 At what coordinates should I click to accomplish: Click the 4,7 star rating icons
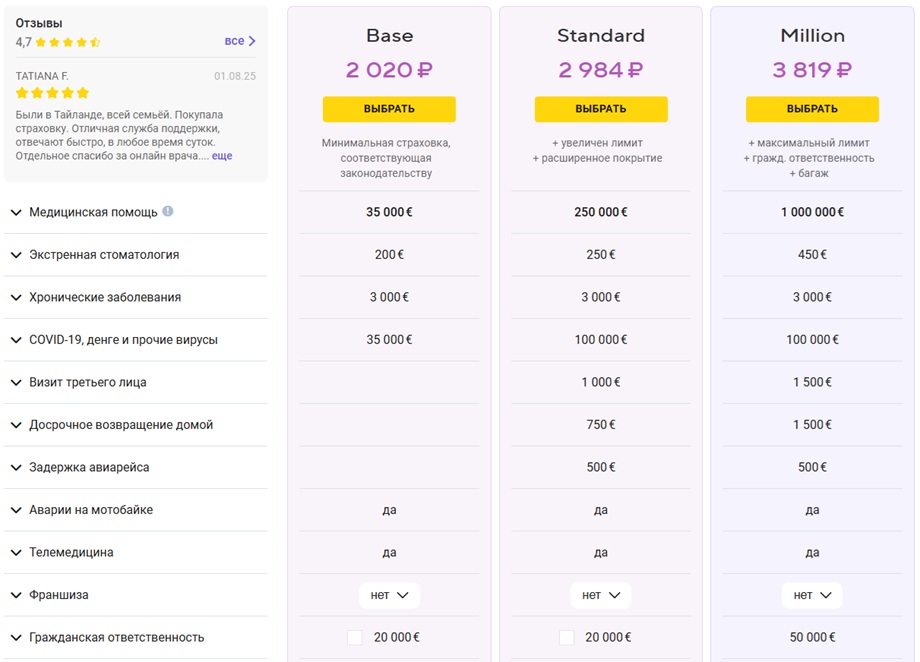tap(68, 42)
